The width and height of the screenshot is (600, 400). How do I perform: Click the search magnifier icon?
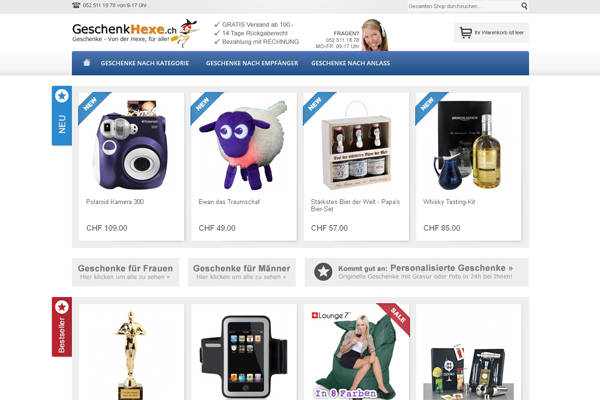pos(524,6)
